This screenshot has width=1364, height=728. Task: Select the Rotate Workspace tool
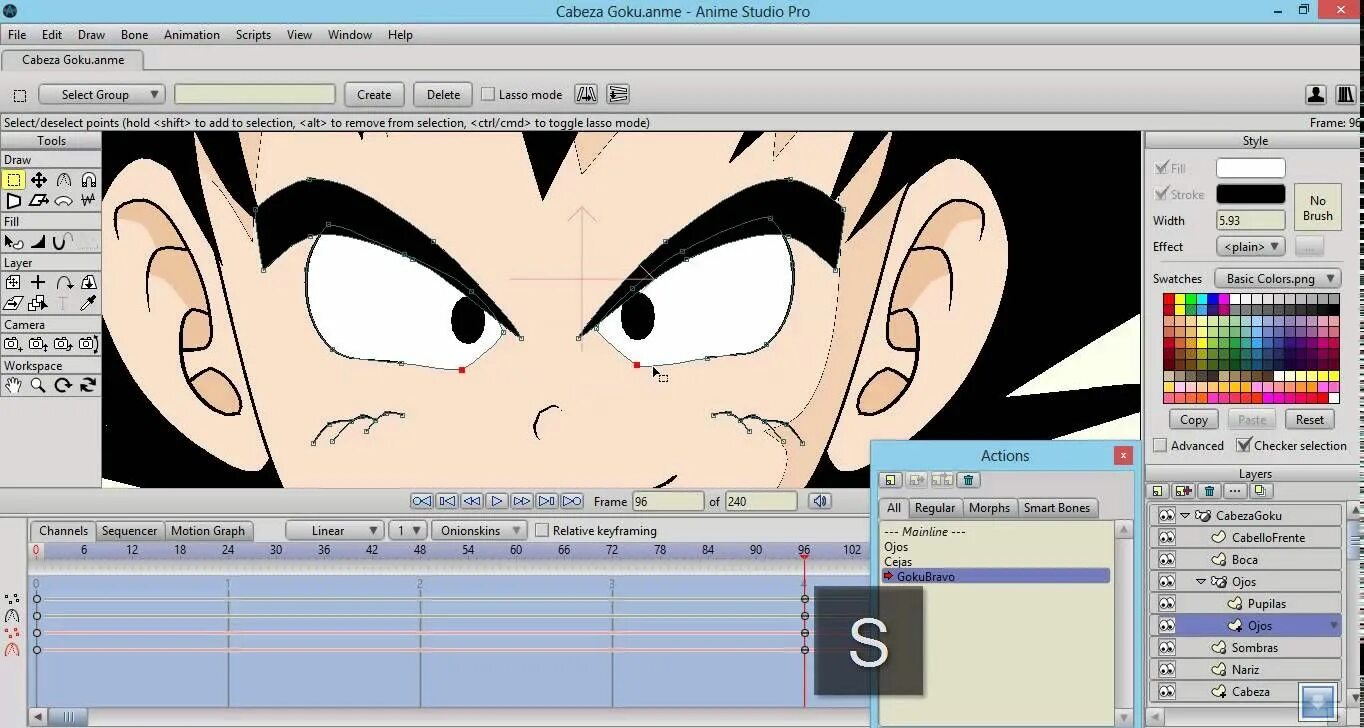(64, 385)
